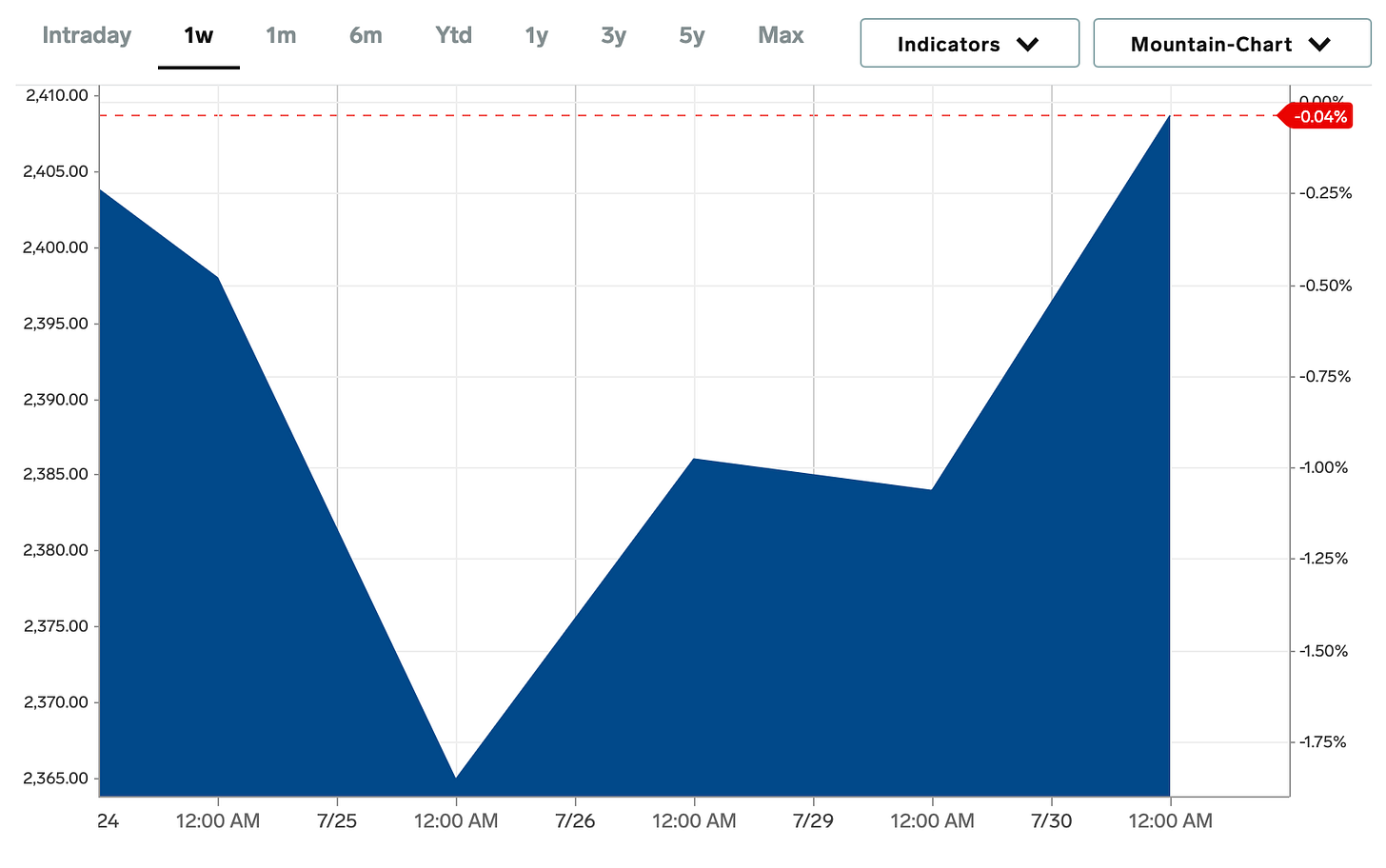
Task: Click the 7/25 date axis label
Action: pyautogui.click(x=337, y=821)
